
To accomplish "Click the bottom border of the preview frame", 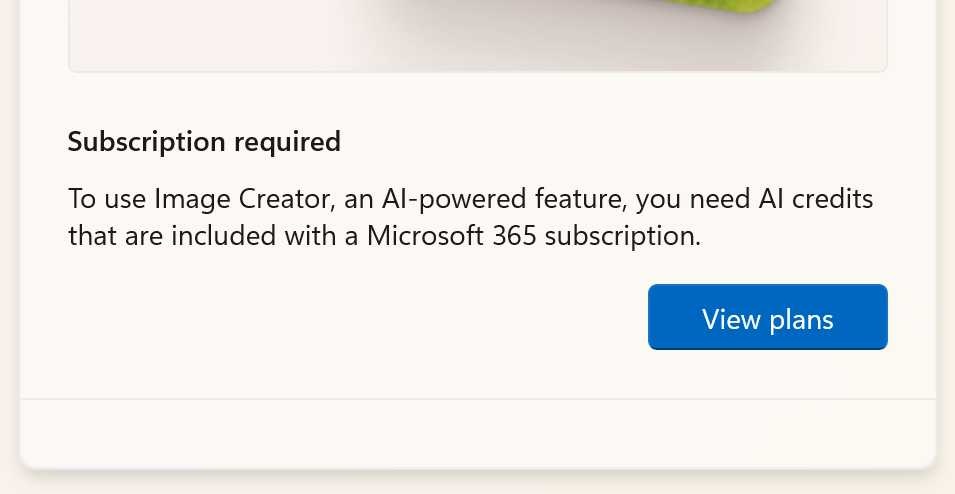I will click(x=477, y=71).
